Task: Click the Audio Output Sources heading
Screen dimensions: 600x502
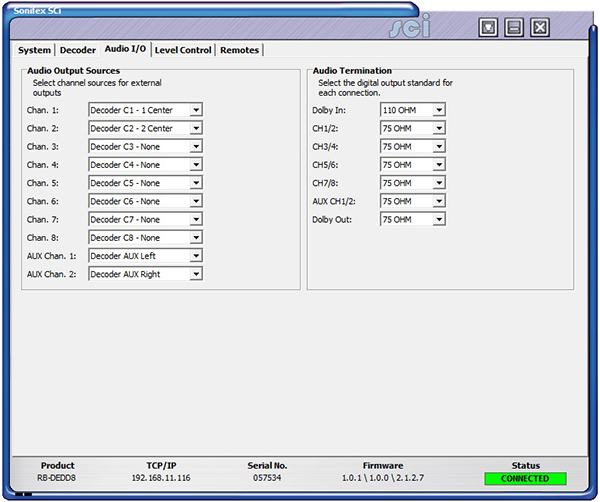Action: [73, 71]
